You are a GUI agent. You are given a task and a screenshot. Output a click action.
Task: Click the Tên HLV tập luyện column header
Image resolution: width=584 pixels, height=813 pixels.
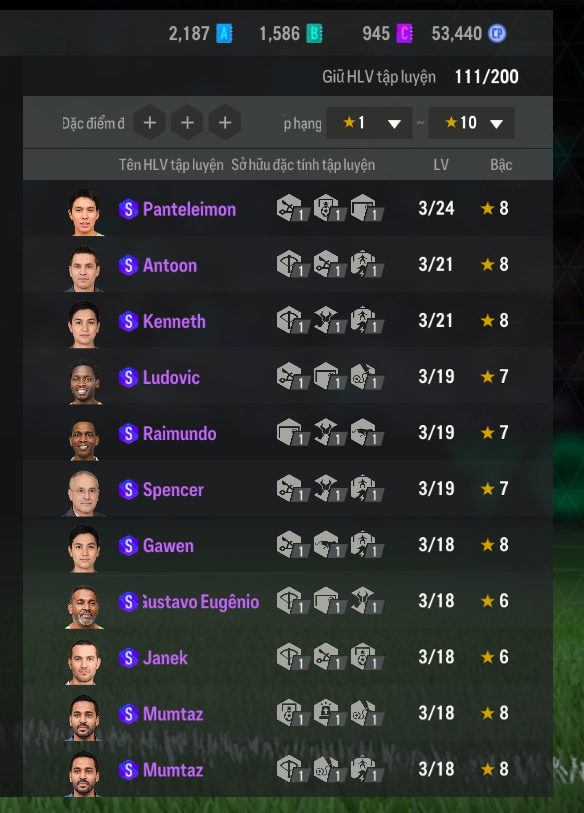pos(171,165)
